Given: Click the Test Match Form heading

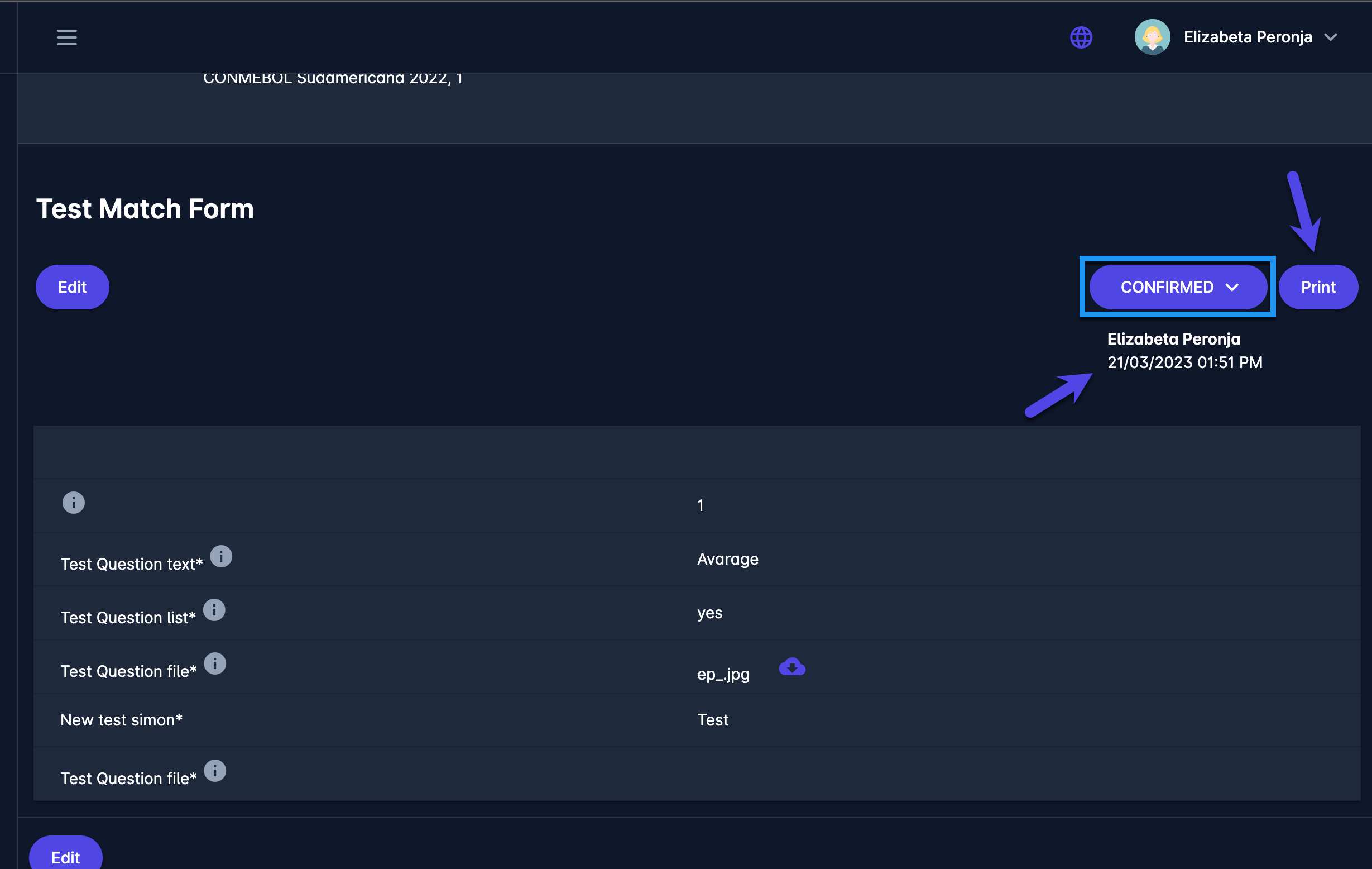Looking at the screenshot, I should 145,209.
